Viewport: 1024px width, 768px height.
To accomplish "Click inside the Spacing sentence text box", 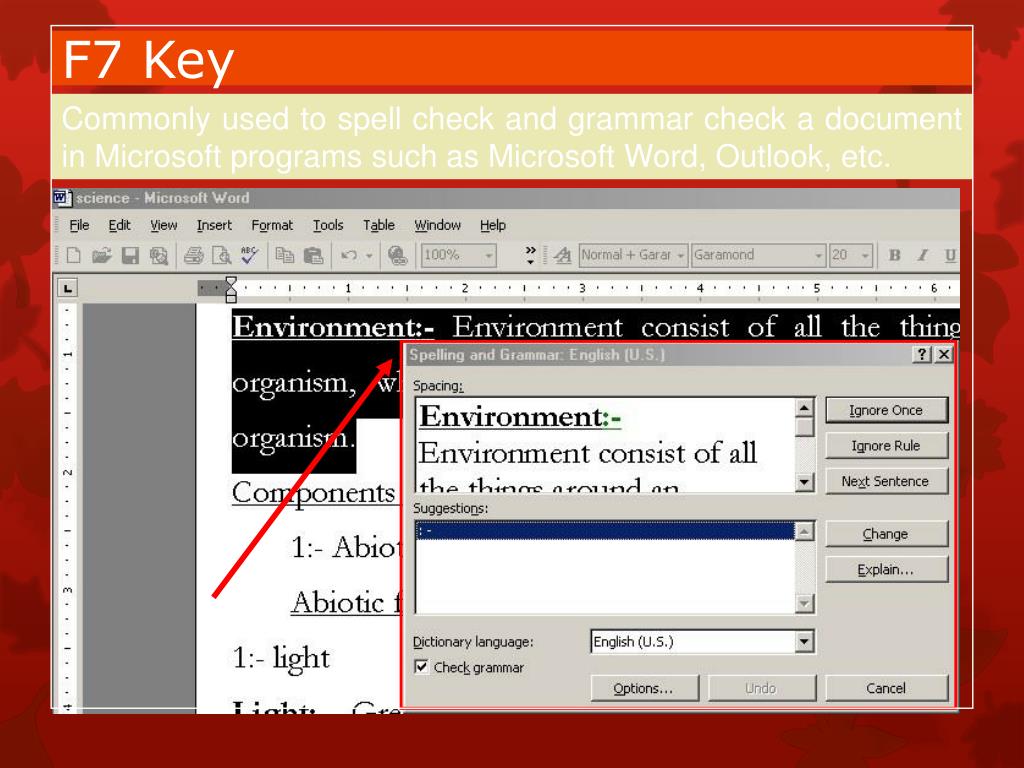I will [605, 445].
